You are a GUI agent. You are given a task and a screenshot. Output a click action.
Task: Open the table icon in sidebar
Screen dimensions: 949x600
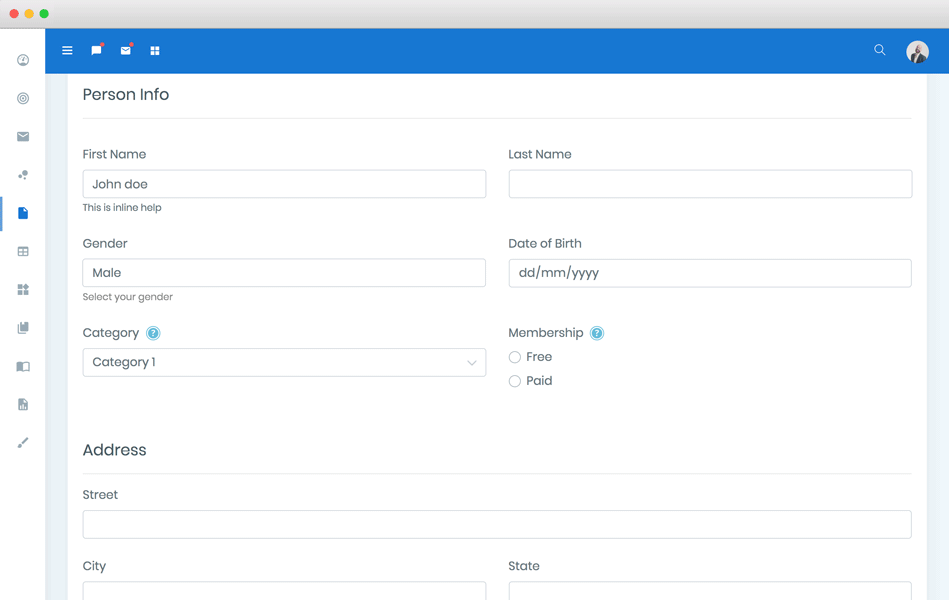(23, 251)
